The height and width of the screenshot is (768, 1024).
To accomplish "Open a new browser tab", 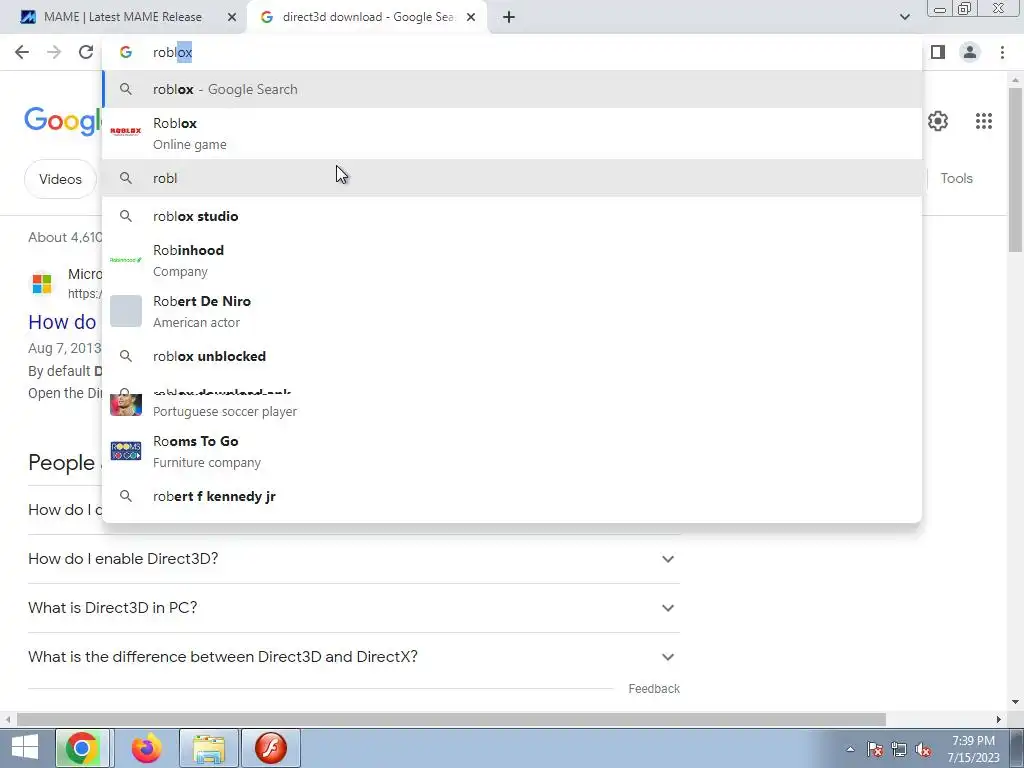I will pyautogui.click(x=509, y=17).
